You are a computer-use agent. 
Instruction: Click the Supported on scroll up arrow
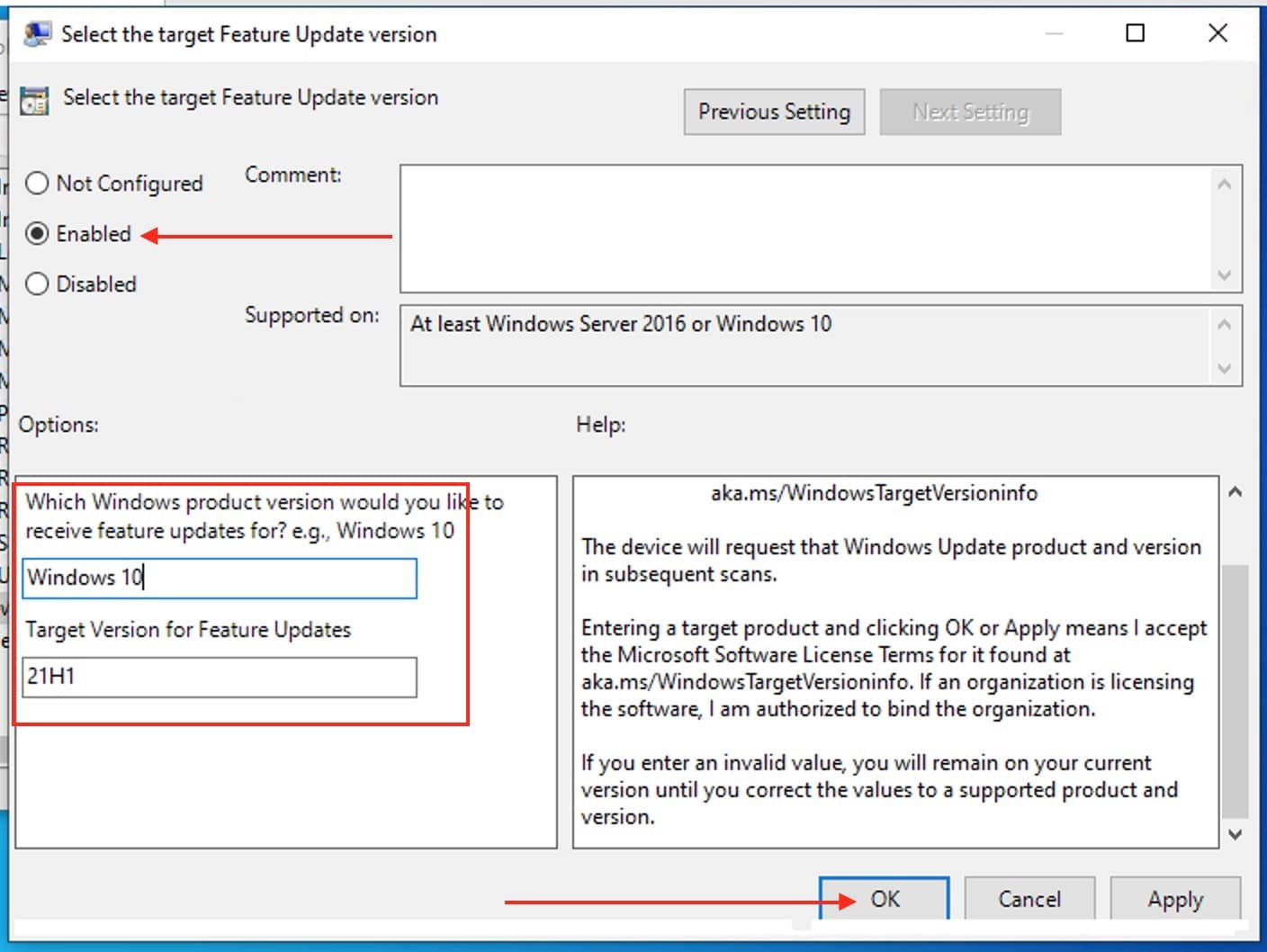coord(1224,324)
